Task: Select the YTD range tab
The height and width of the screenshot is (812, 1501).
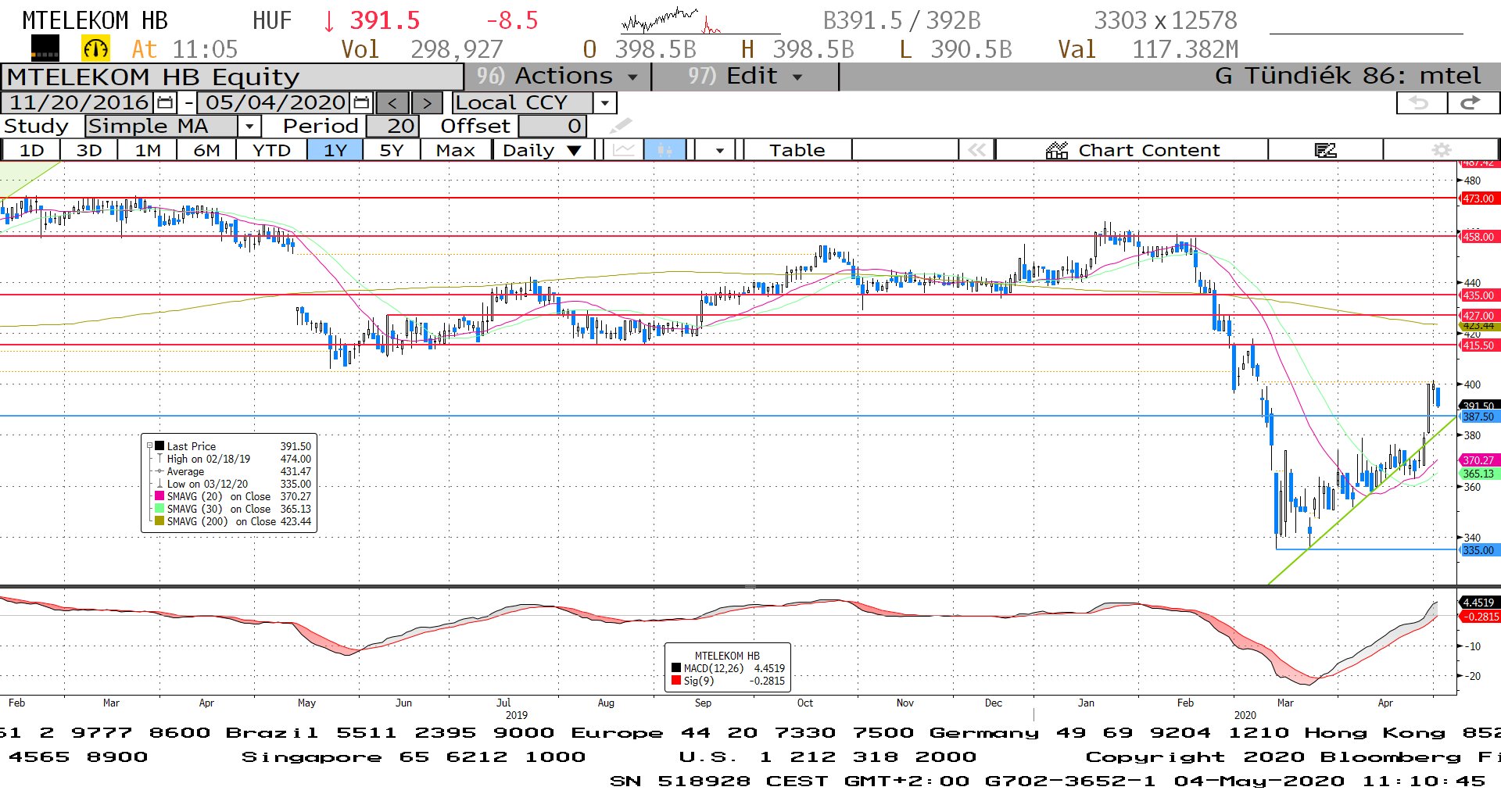Action: pyautogui.click(x=271, y=149)
